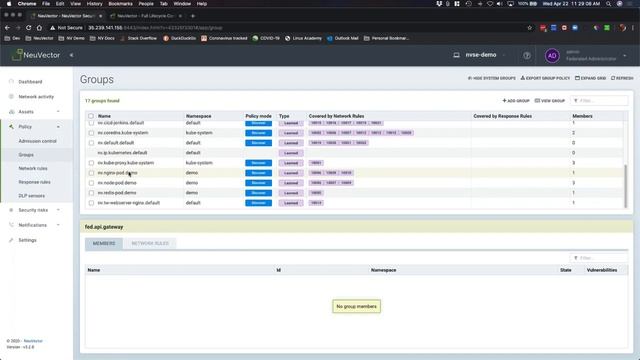The image size is (640, 360).
Task: Check the nv.redis-pod.demo row checkbox
Action: pos(91,193)
